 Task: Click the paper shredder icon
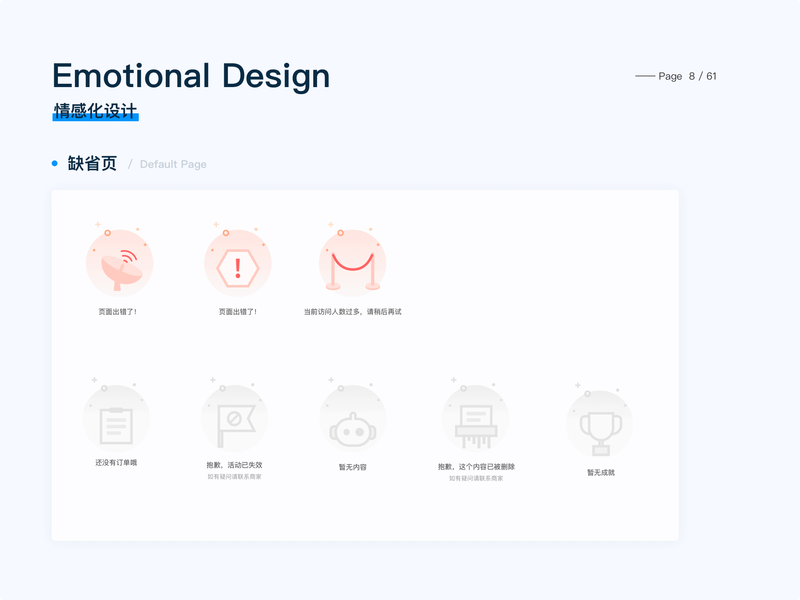tap(475, 421)
